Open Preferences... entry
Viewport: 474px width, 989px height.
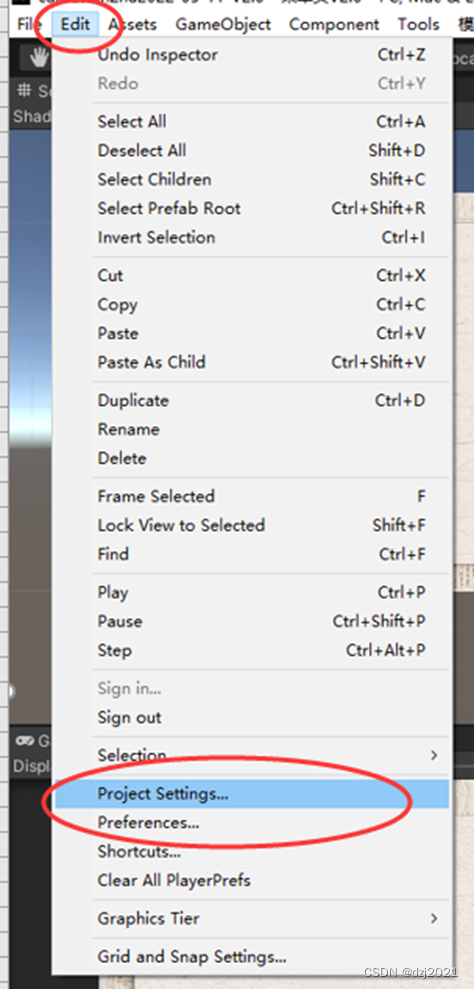pos(252,822)
